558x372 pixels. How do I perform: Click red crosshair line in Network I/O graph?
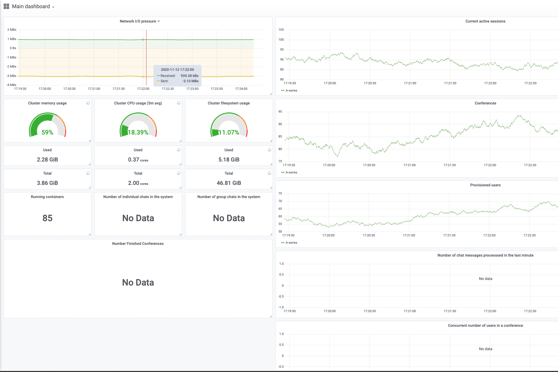click(x=146, y=58)
